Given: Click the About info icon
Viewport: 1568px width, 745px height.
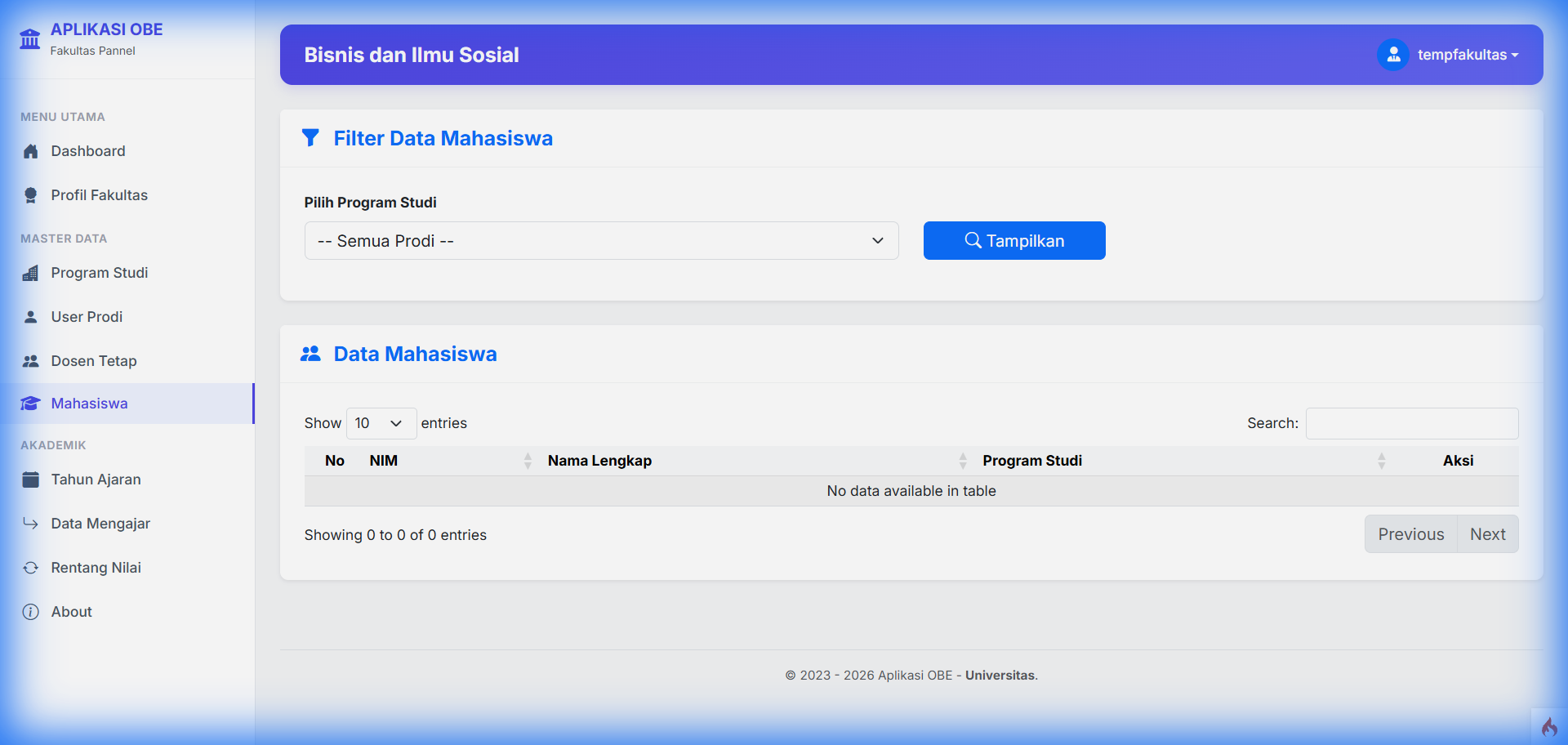Looking at the screenshot, I should tap(31, 612).
